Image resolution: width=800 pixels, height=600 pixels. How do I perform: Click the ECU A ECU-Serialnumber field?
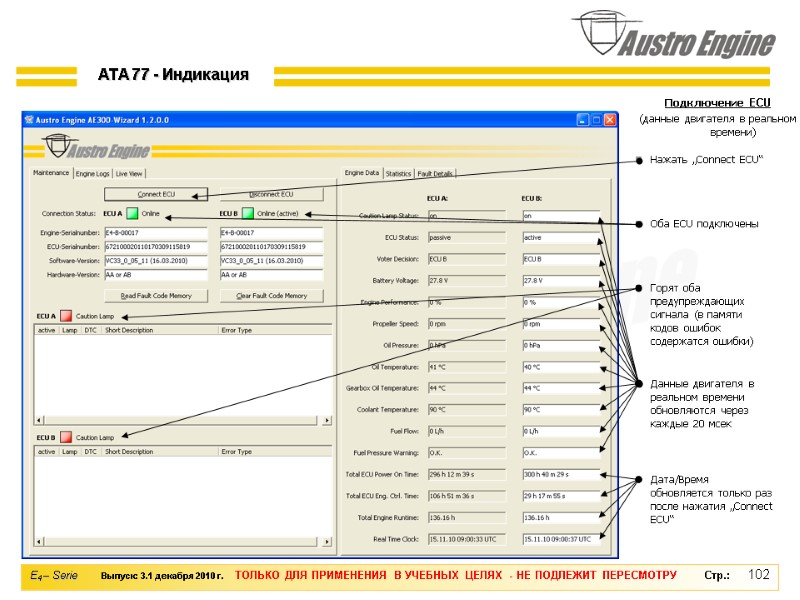(x=156, y=246)
